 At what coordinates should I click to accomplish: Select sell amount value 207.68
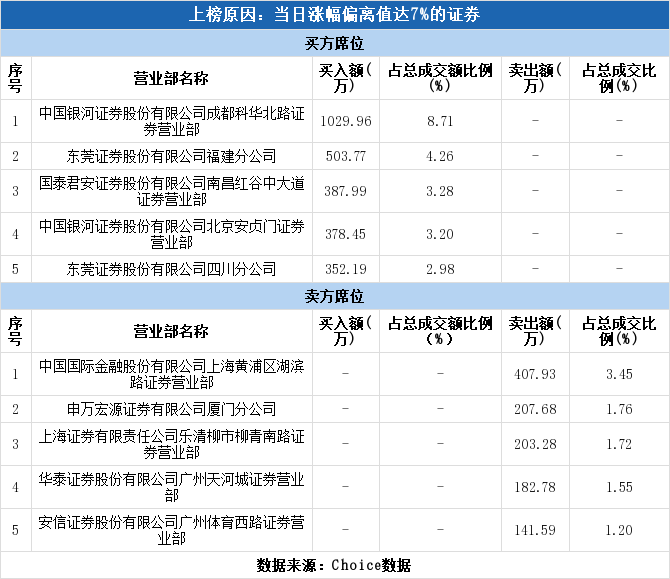click(x=535, y=409)
